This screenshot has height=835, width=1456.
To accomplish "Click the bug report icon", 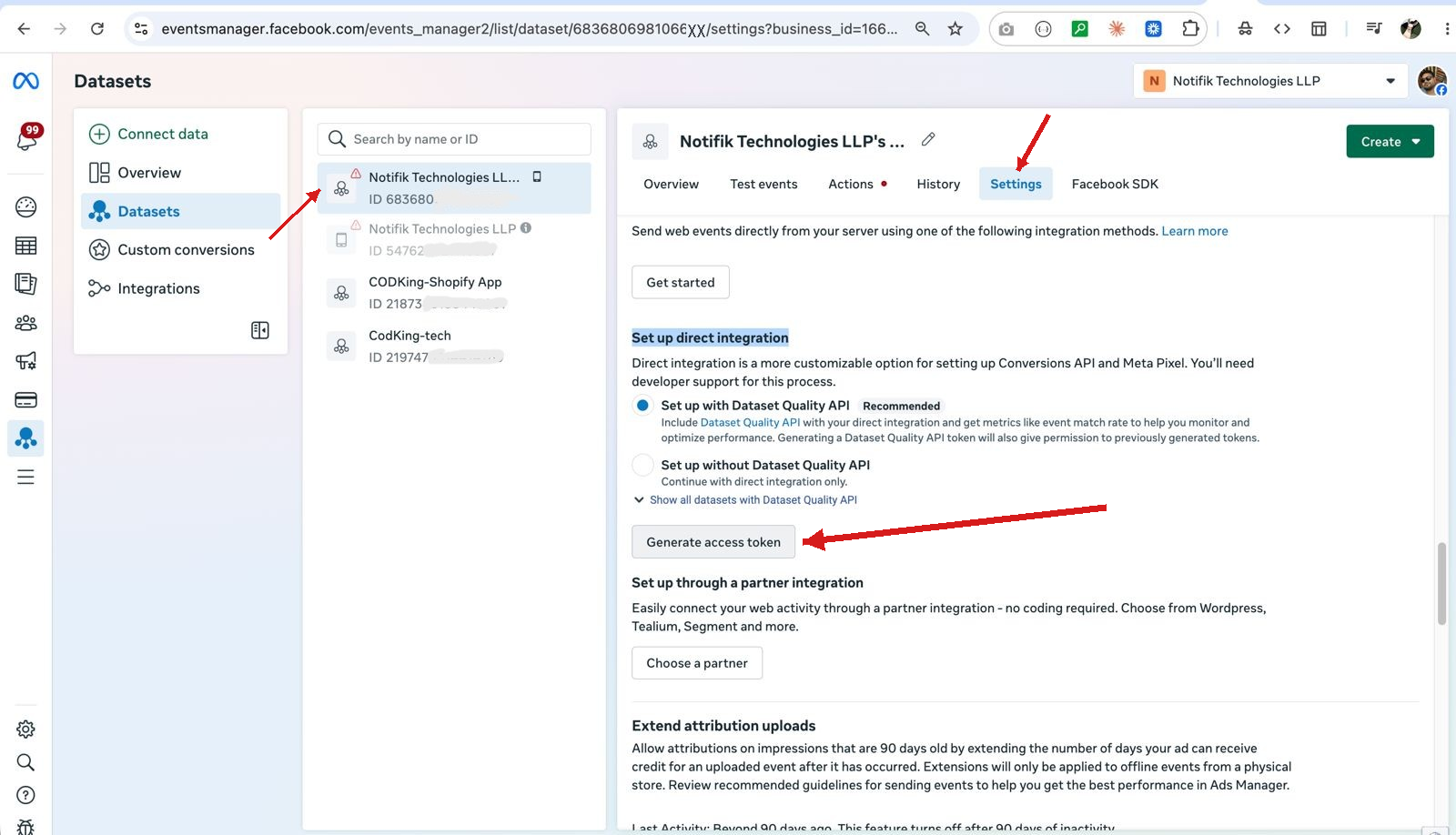I will [25, 827].
